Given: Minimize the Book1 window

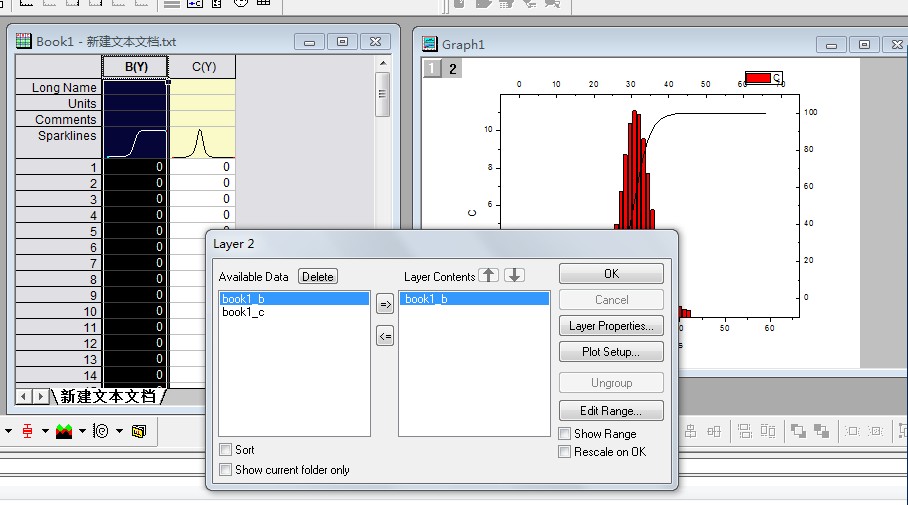Looking at the screenshot, I should pyautogui.click(x=309, y=42).
